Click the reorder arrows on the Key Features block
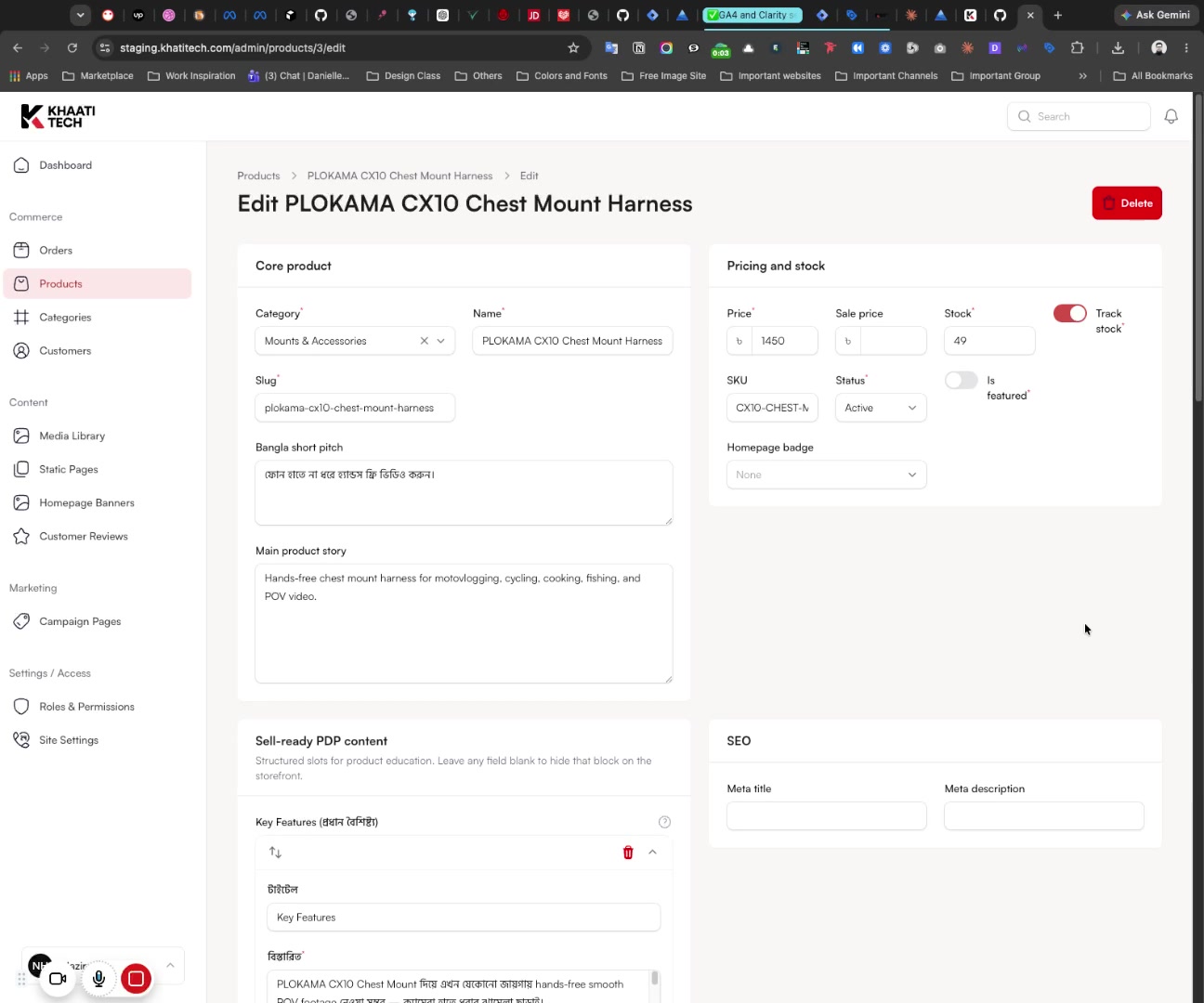Screen dimensions: 1204x1003 point(275,853)
